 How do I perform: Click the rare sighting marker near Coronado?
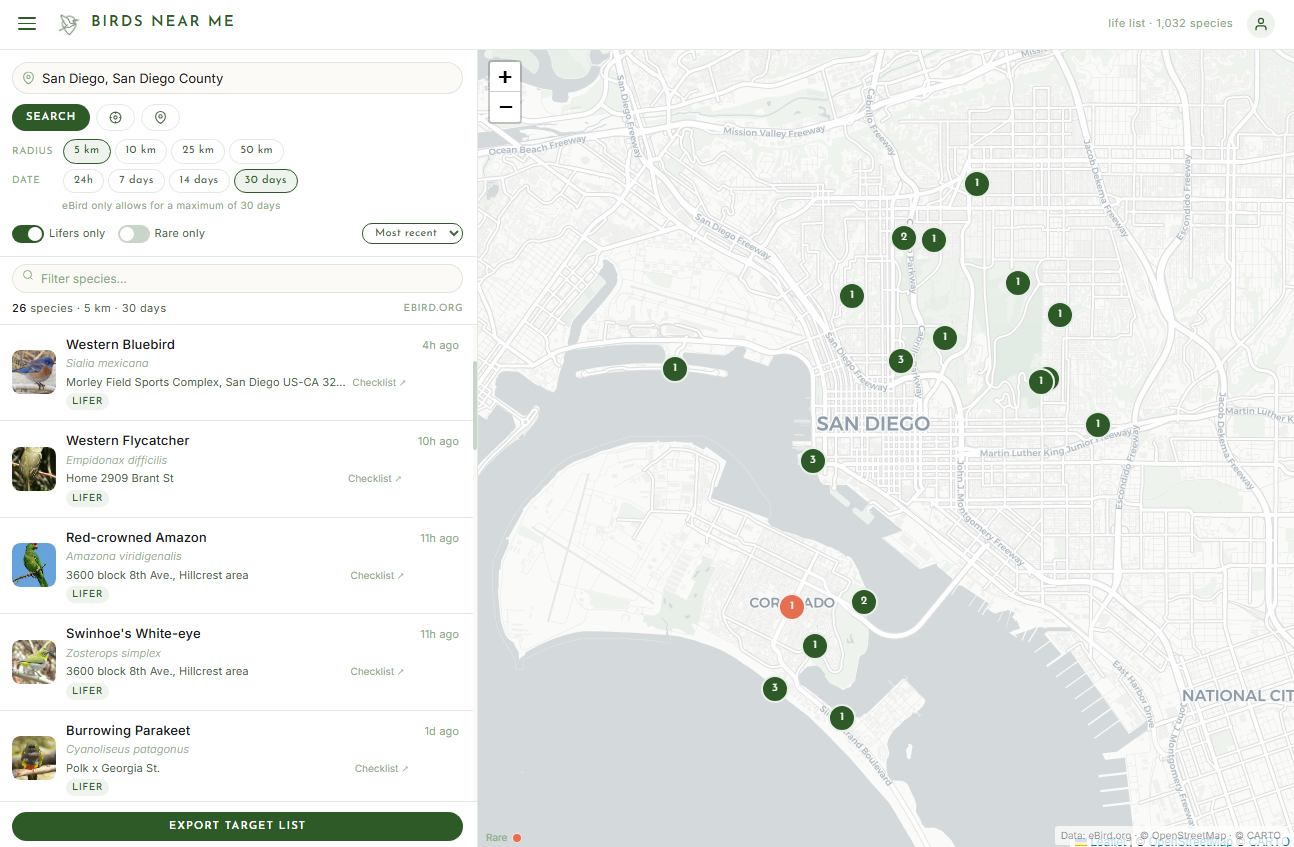pyautogui.click(x=792, y=606)
